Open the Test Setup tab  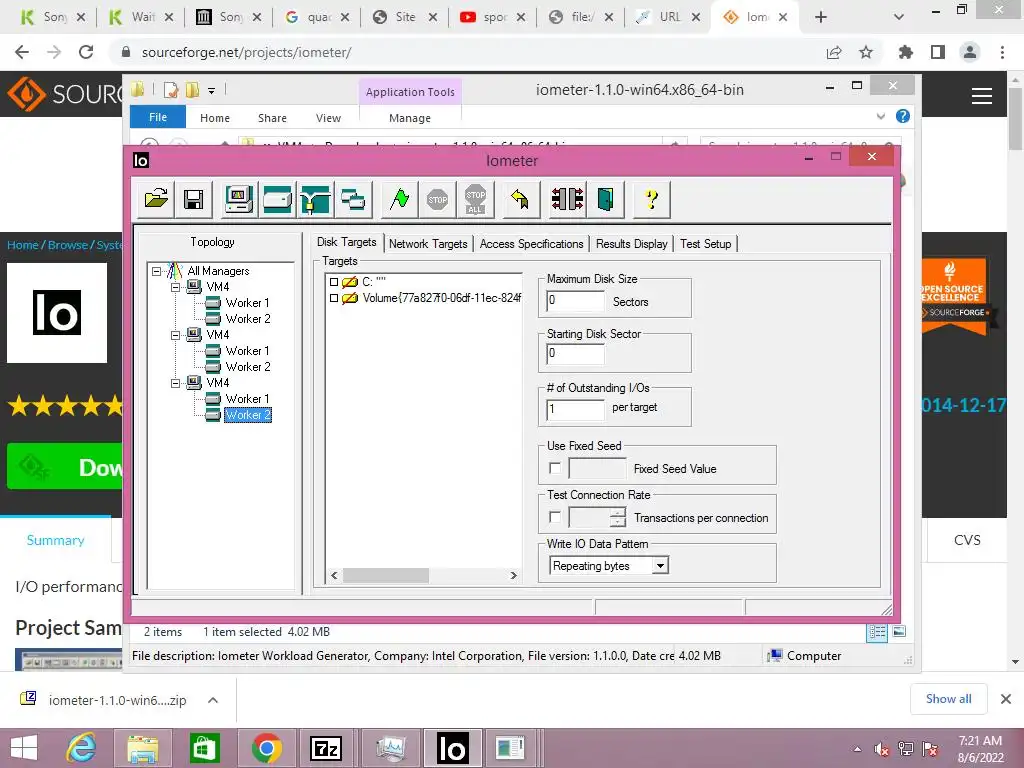tap(705, 244)
